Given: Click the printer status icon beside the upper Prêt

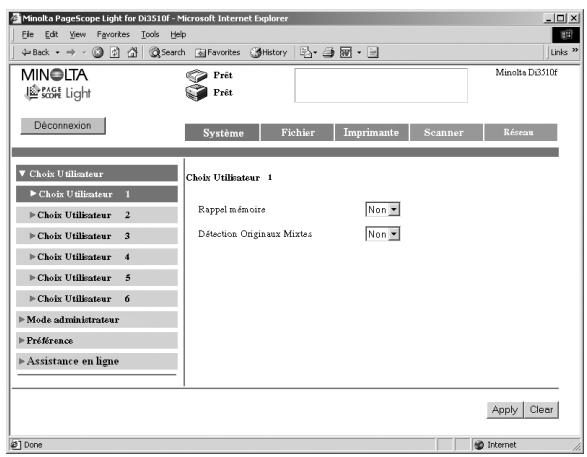Looking at the screenshot, I should [196, 76].
